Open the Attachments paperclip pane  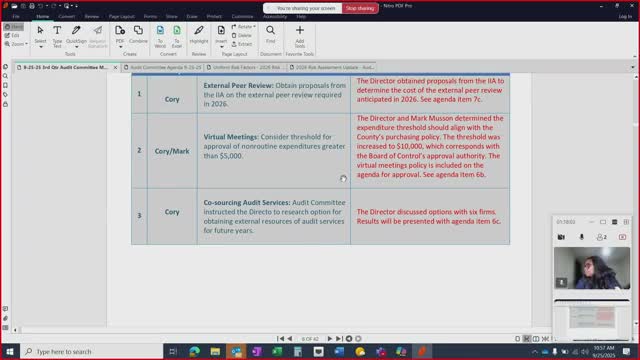pyautogui.click(x=5, y=318)
